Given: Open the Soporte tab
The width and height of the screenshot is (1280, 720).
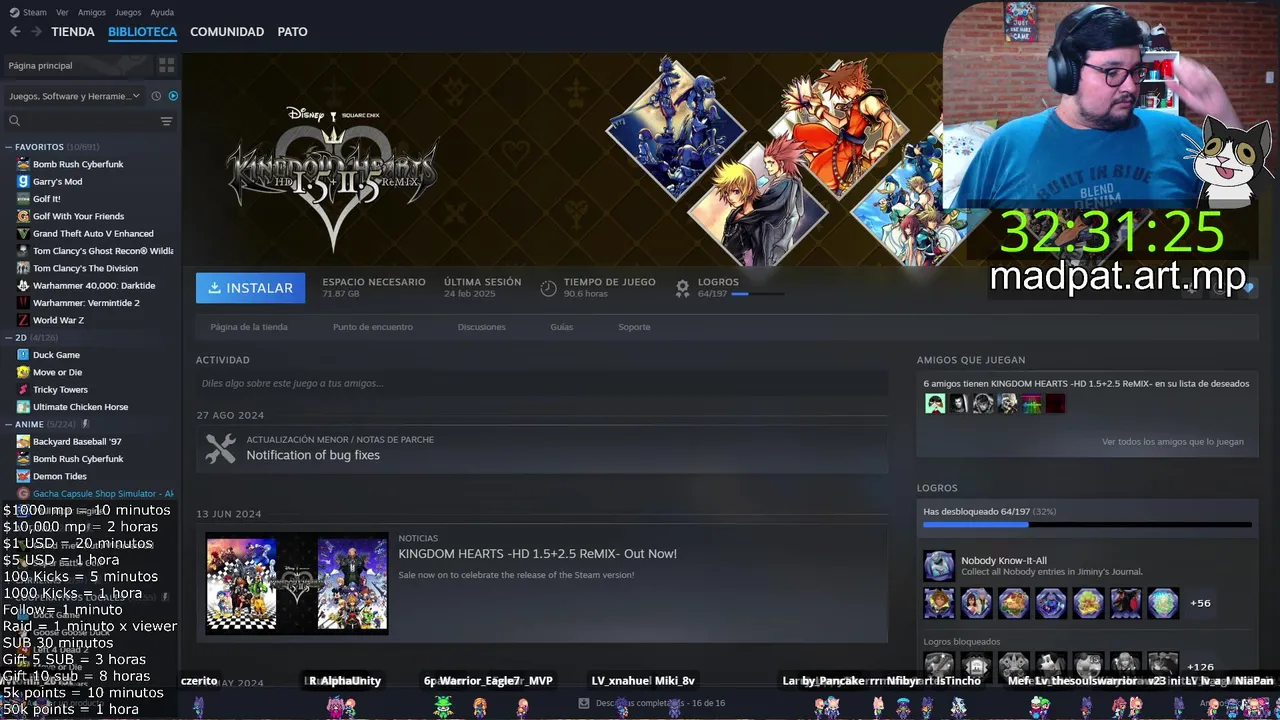Looking at the screenshot, I should click(x=634, y=327).
